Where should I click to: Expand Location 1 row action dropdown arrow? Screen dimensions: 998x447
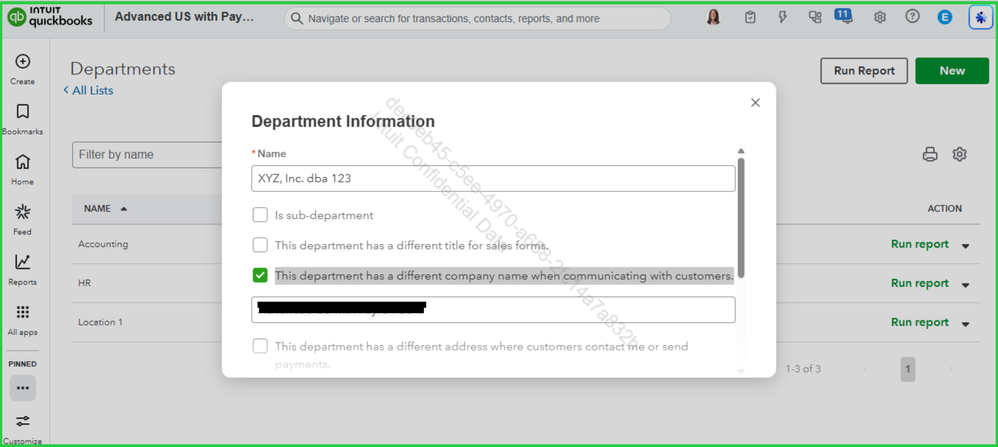coord(966,323)
